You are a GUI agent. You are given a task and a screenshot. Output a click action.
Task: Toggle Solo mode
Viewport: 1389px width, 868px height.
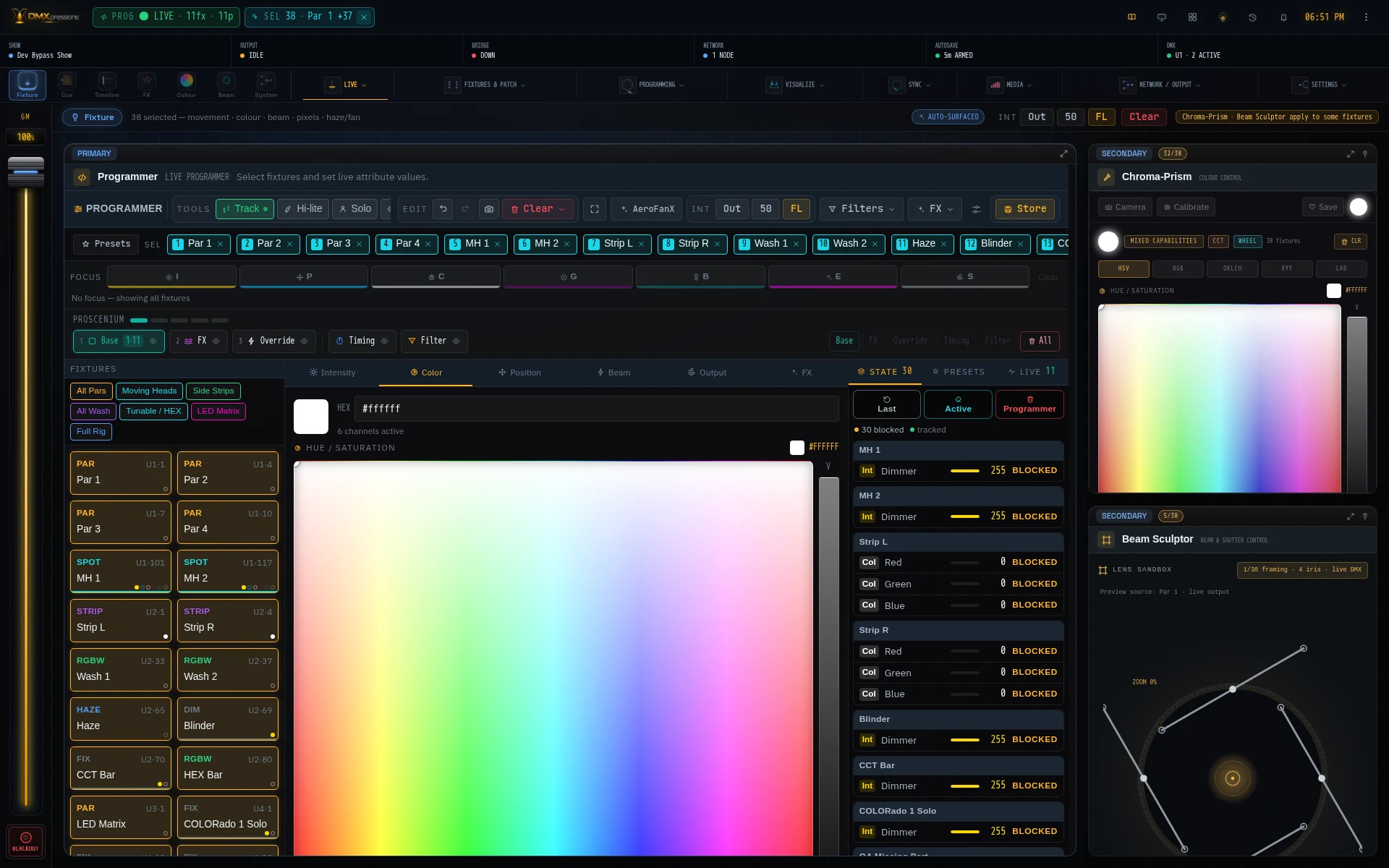354,209
